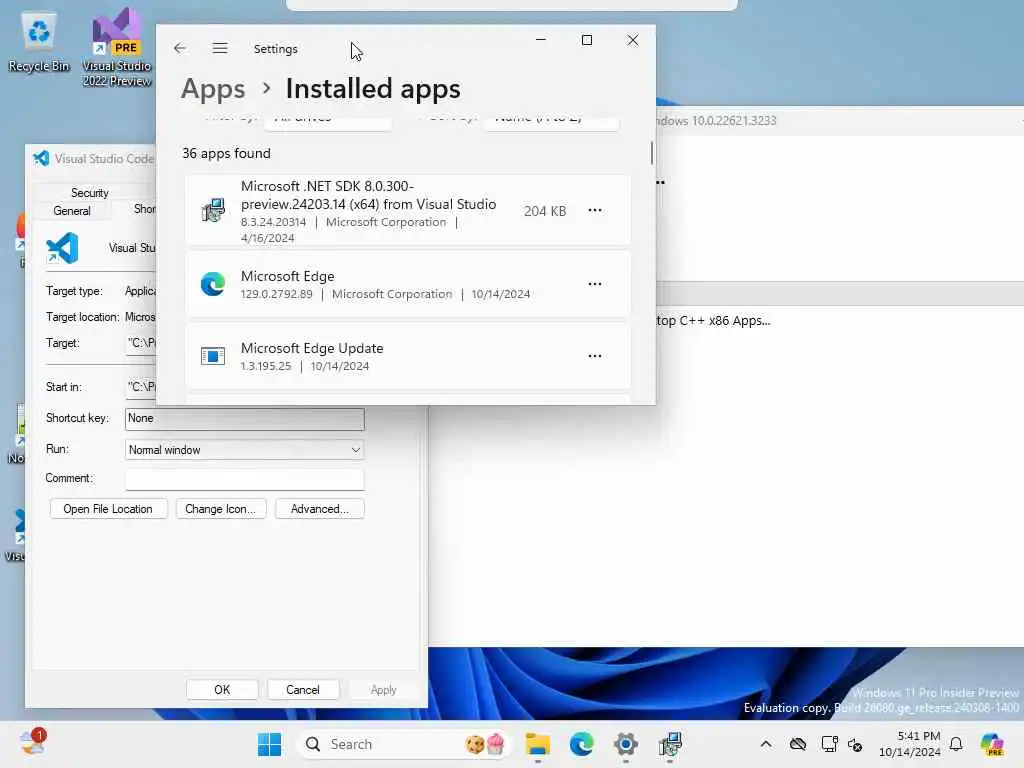Click the Target path input field
The image size is (1024, 768).
click(140, 343)
